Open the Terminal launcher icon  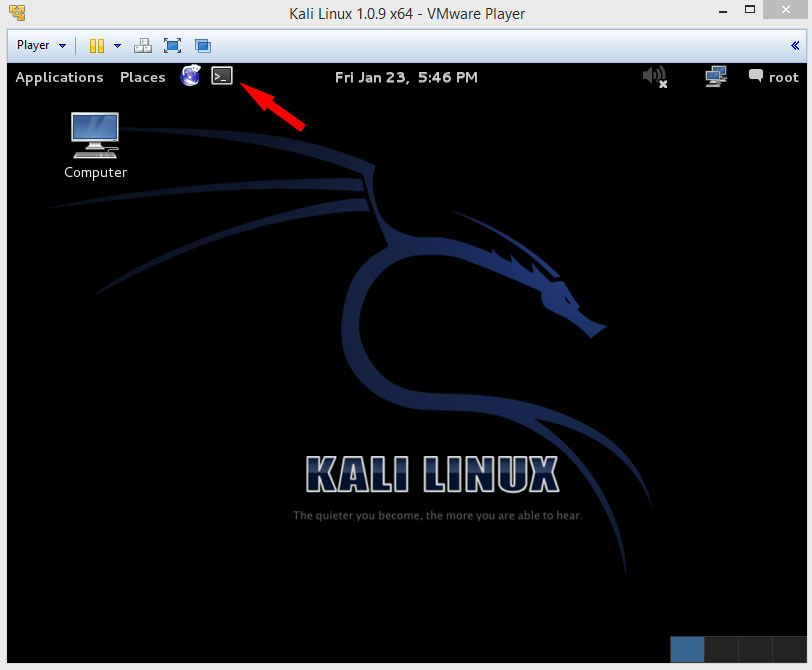222,76
